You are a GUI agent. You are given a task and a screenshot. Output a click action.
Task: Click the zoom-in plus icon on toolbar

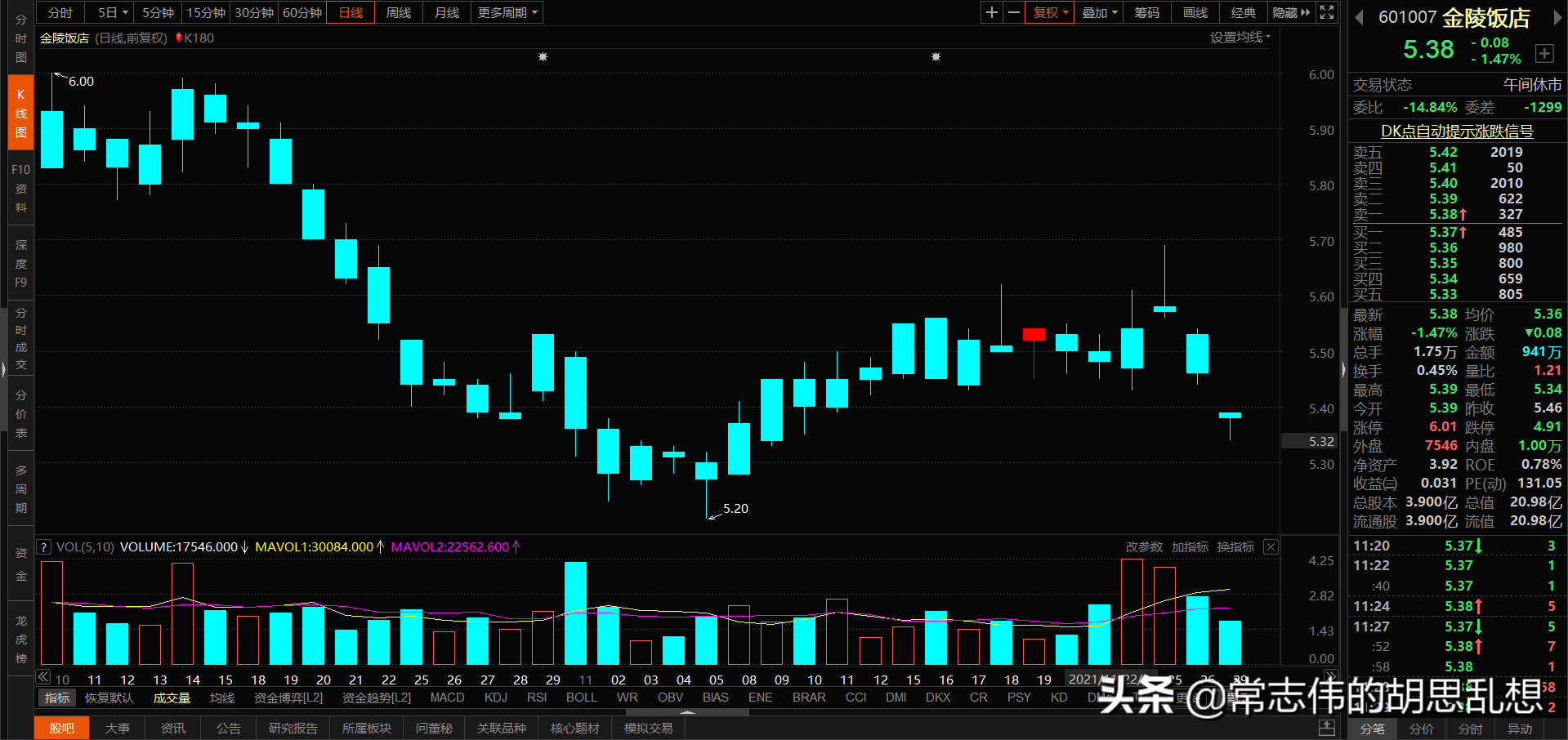pyautogui.click(x=991, y=12)
